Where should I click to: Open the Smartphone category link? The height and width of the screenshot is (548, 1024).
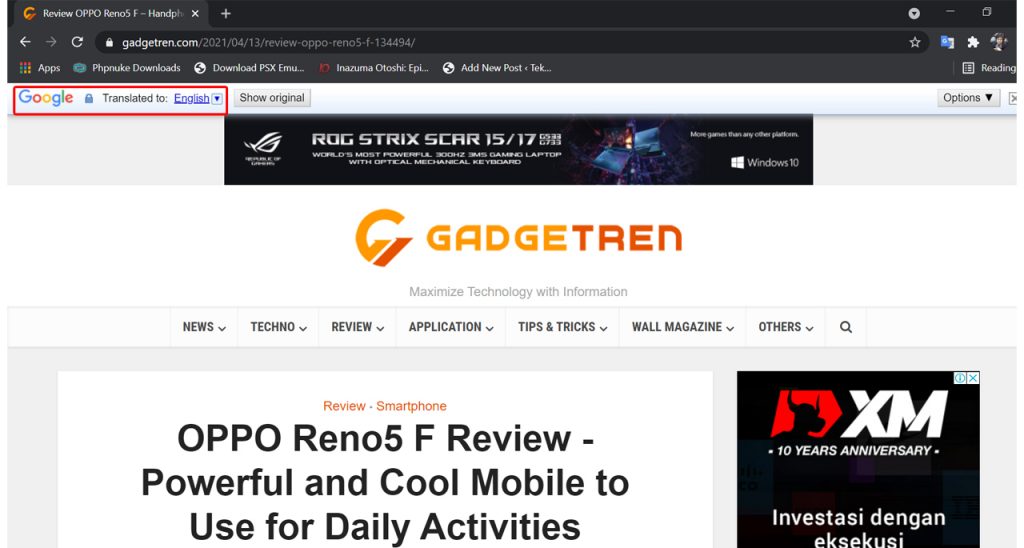click(411, 406)
